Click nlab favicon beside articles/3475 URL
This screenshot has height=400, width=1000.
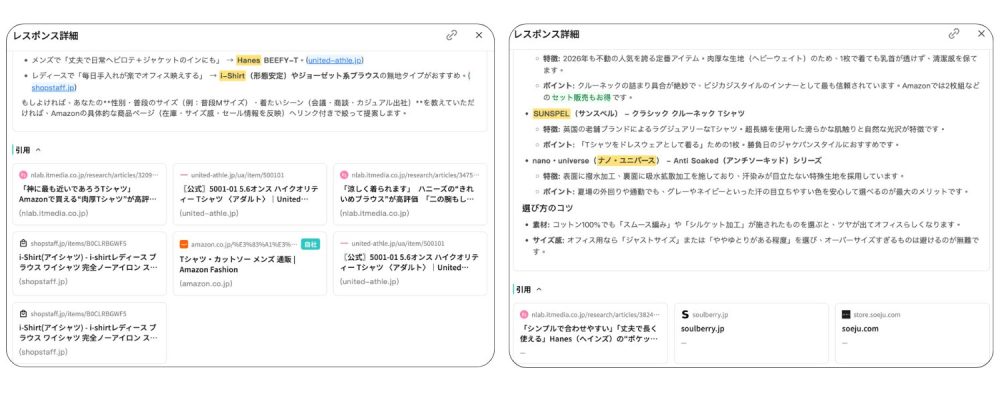(344, 174)
